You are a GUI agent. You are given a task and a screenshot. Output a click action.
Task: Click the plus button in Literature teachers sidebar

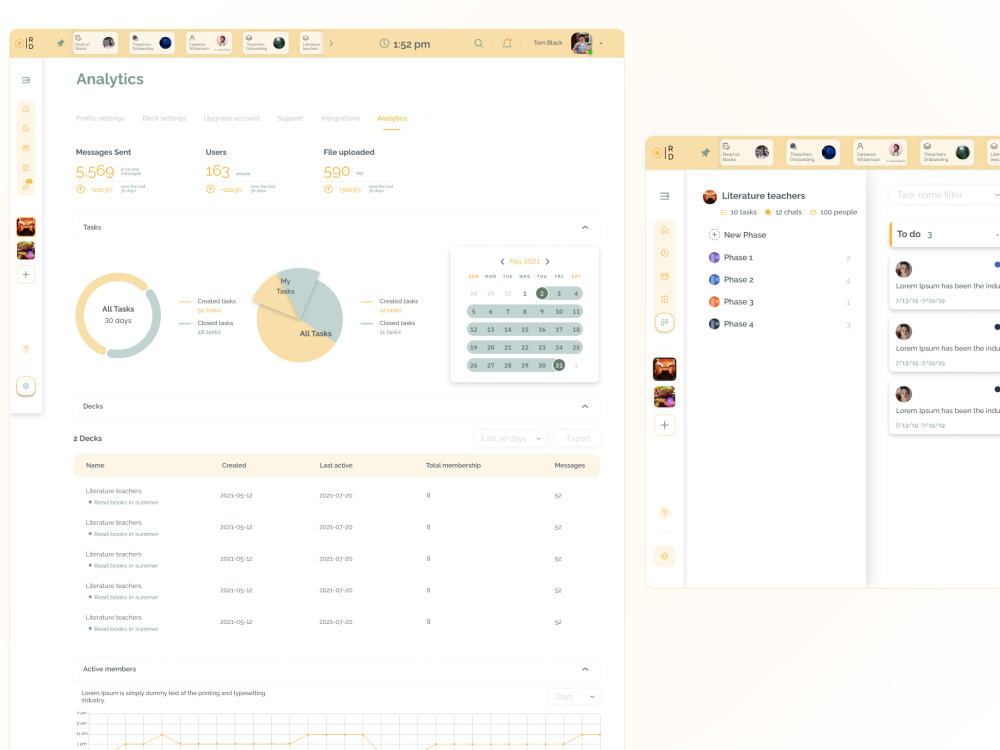pyautogui.click(x=665, y=425)
